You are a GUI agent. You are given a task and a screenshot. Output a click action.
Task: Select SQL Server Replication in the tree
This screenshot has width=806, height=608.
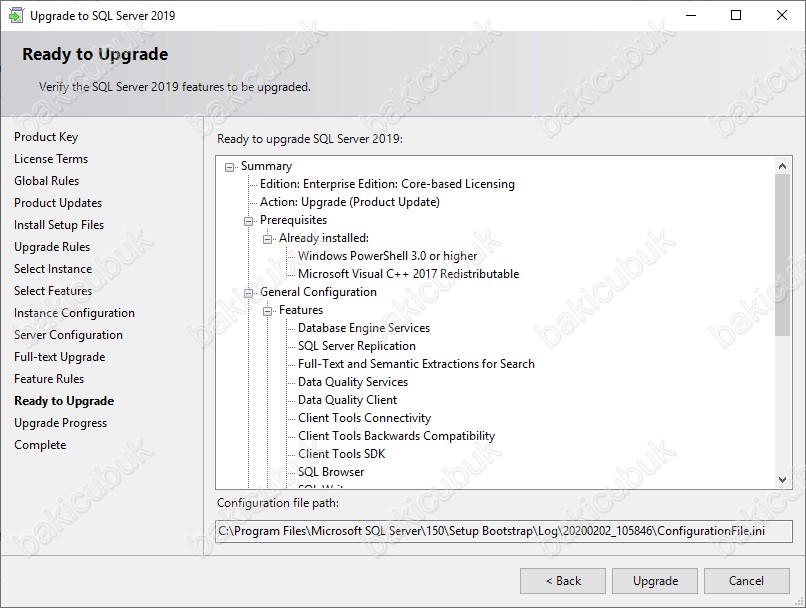coord(357,346)
